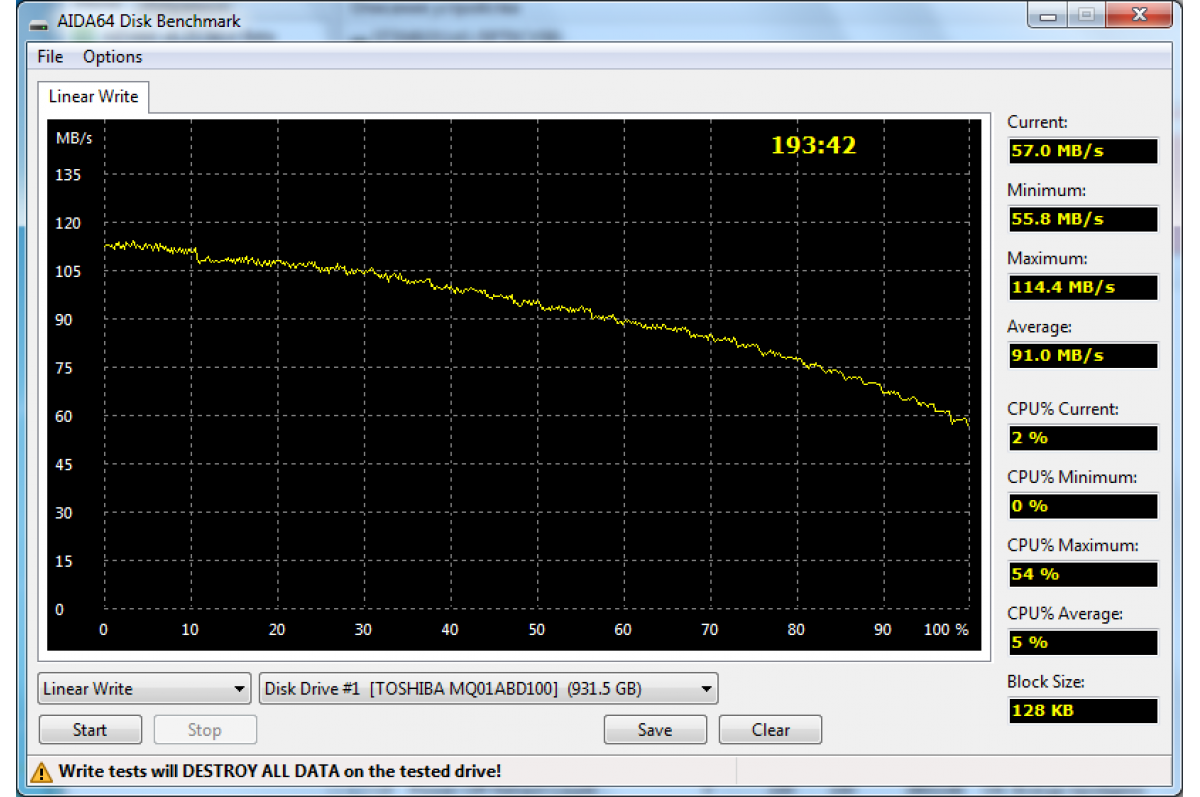This screenshot has width=1200, height=797.
Task: Click the Block Size value 128 KB
Action: (1082, 711)
